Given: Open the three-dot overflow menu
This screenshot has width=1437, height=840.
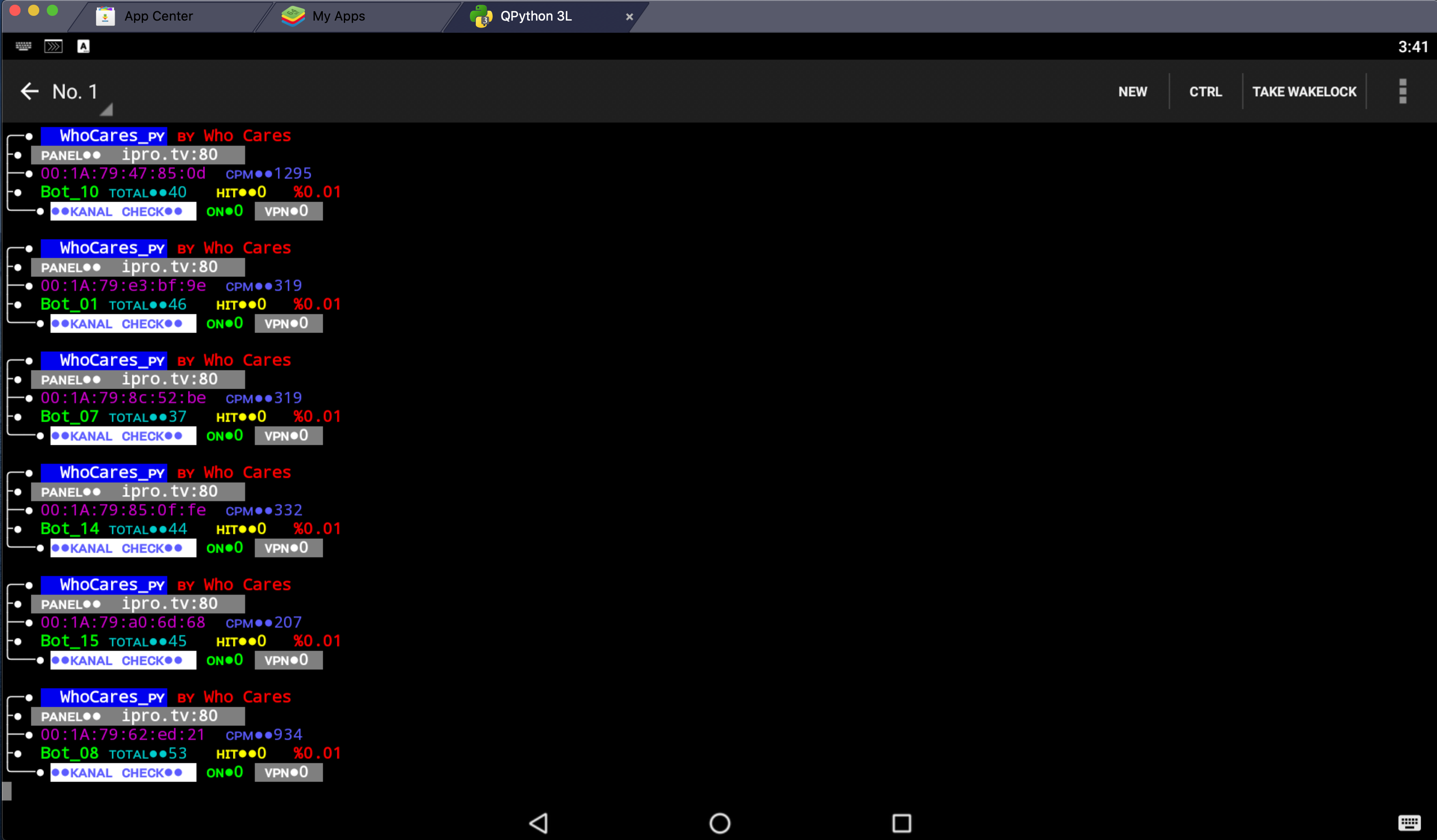Looking at the screenshot, I should pos(1403,91).
